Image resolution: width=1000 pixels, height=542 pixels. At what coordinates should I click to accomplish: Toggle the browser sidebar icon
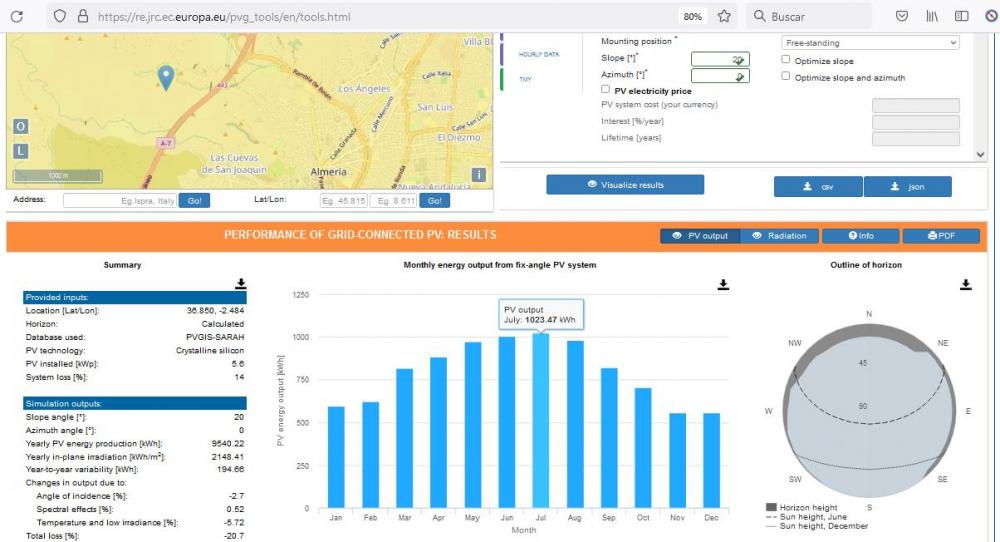click(x=962, y=16)
